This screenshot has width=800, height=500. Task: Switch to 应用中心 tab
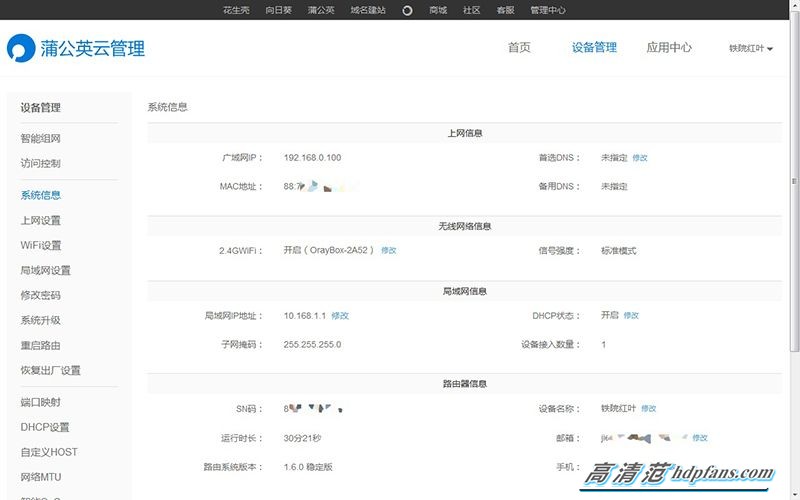669,47
